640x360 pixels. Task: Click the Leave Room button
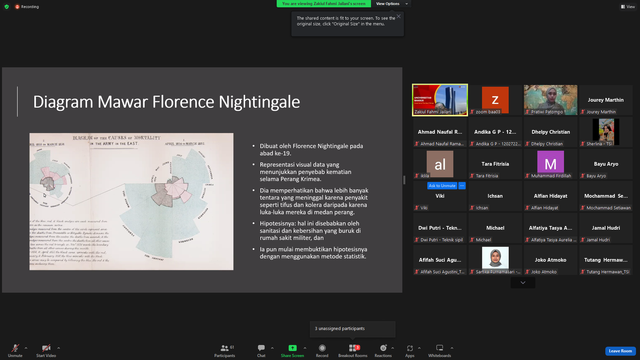coord(620,351)
